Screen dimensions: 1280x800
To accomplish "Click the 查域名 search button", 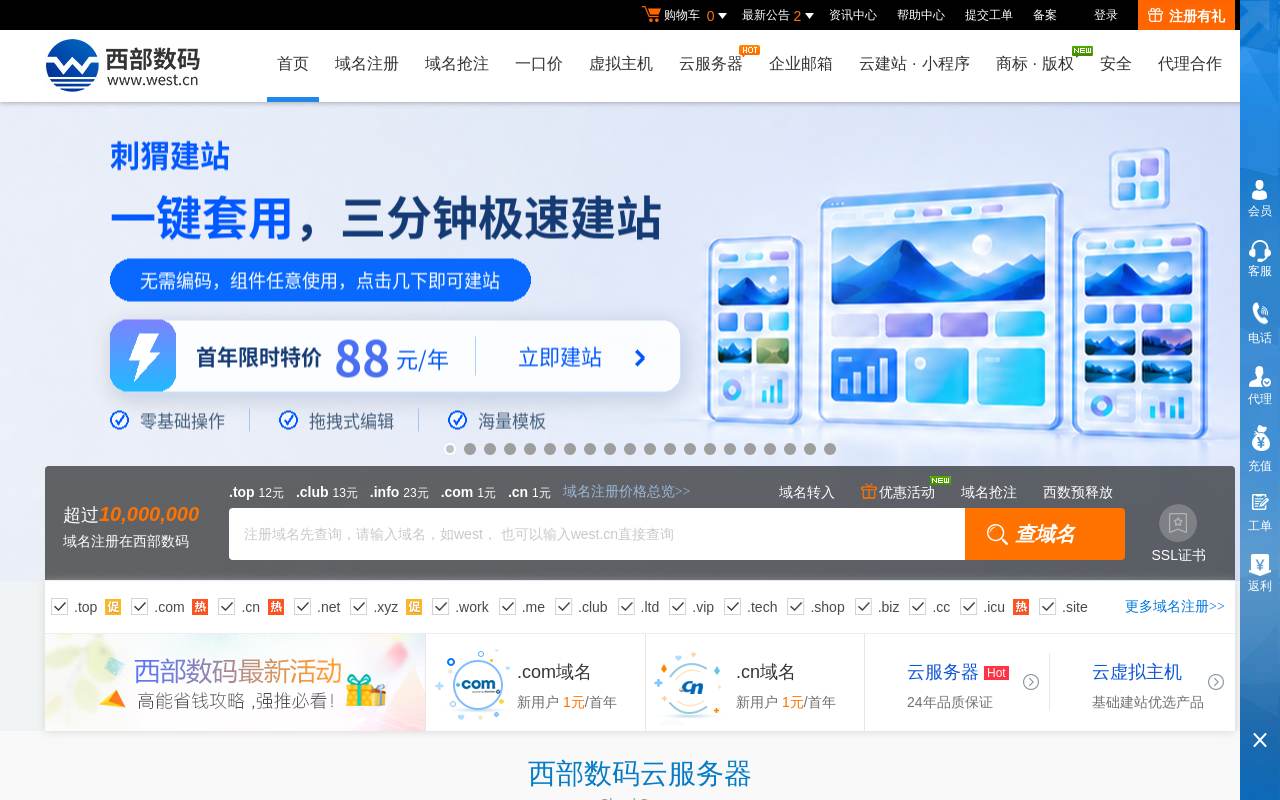I will click(x=1045, y=534).
